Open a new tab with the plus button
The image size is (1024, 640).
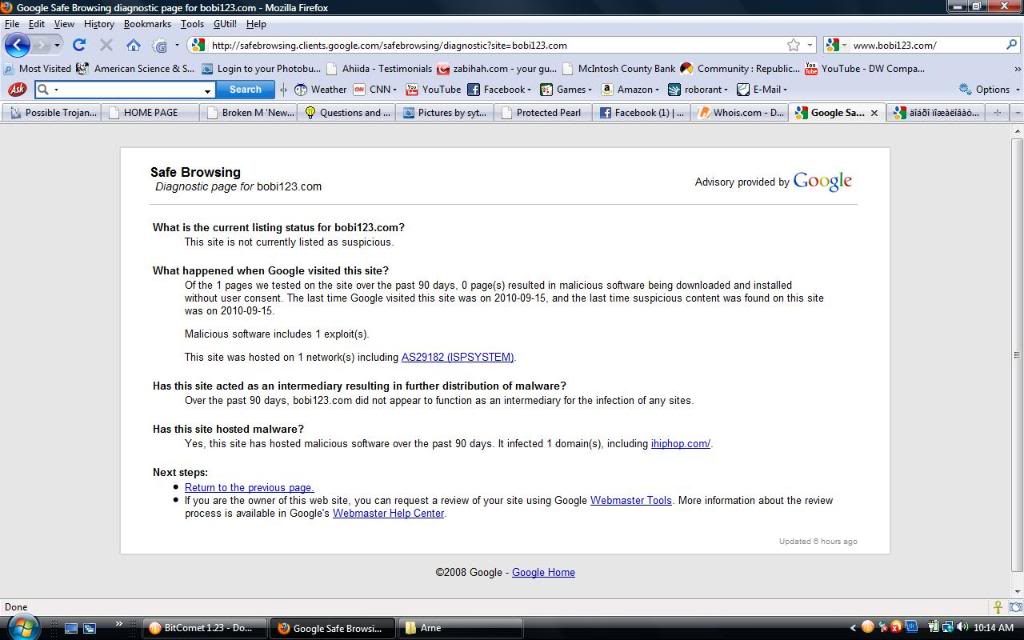pyautogui.click(x=997, y=112)
